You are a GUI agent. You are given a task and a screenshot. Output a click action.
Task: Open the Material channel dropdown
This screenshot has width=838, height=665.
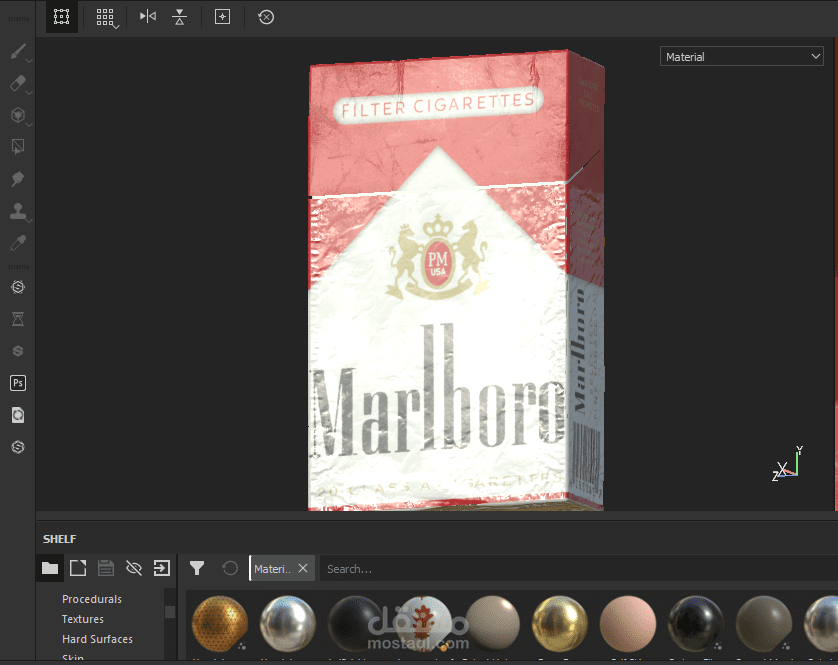[742, 57]
